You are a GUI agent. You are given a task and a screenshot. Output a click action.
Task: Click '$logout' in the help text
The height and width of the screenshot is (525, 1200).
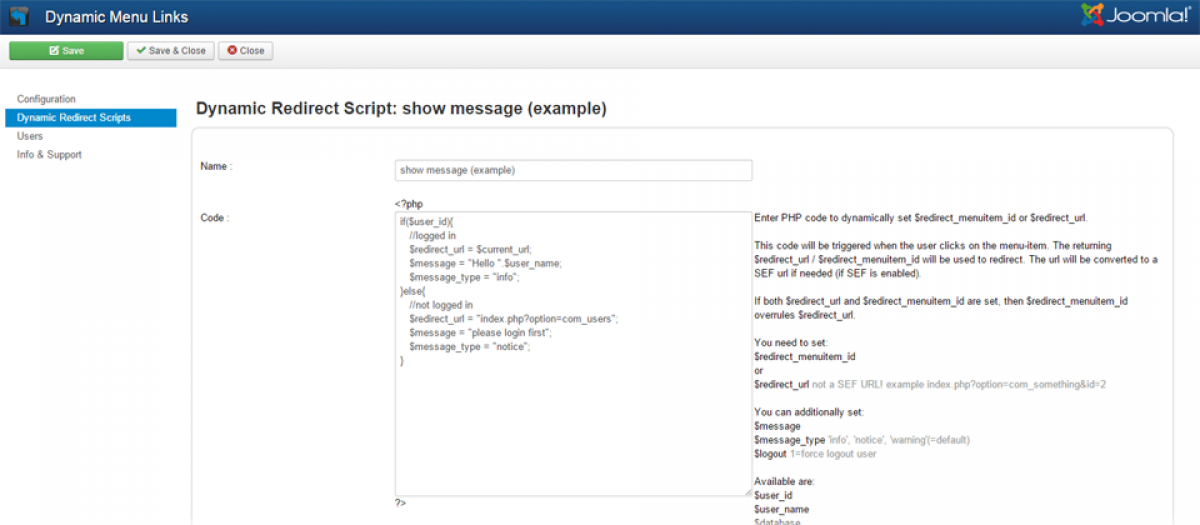click(x=769, y=454)
